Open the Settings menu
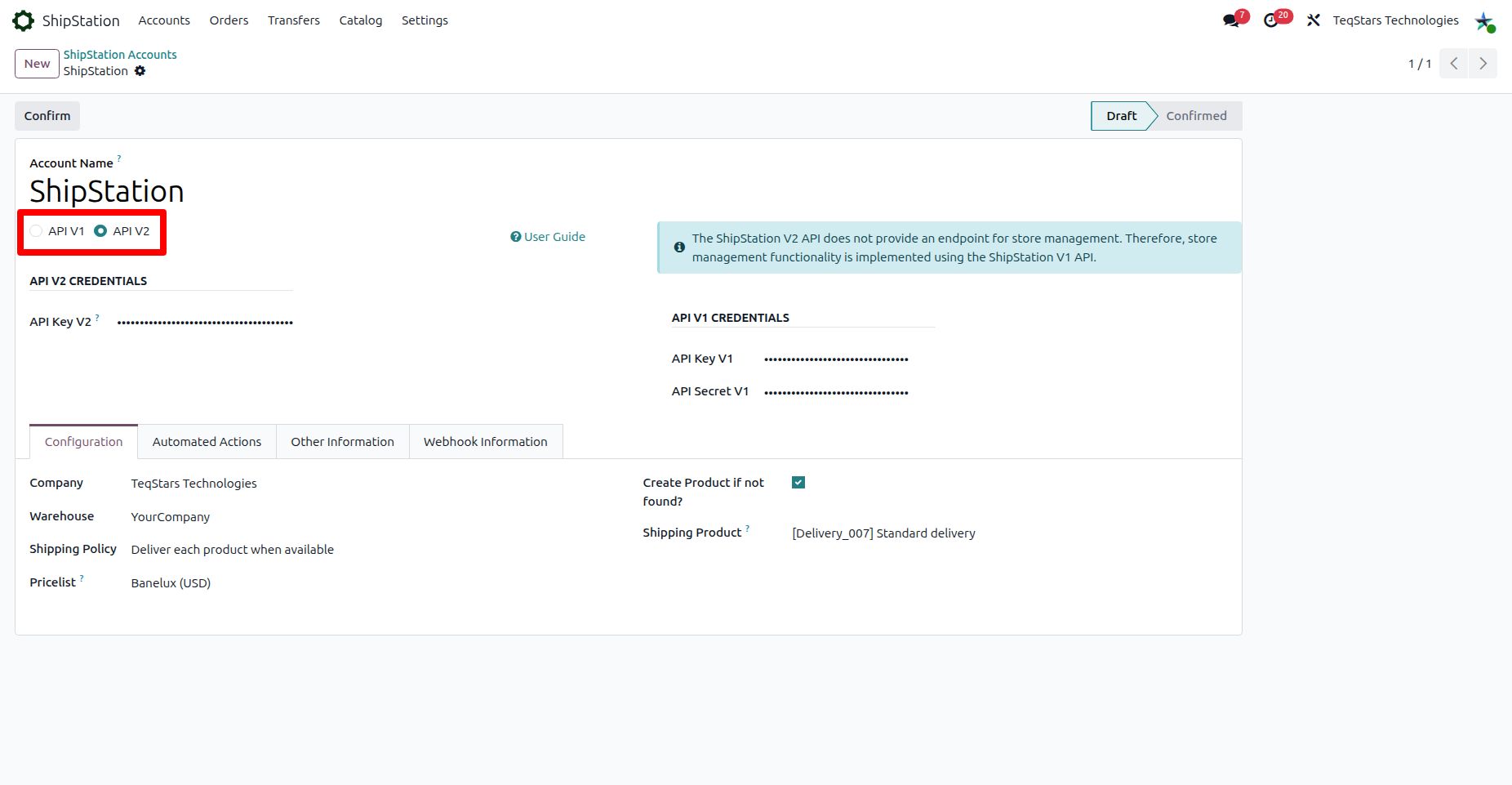 point(425,20)
